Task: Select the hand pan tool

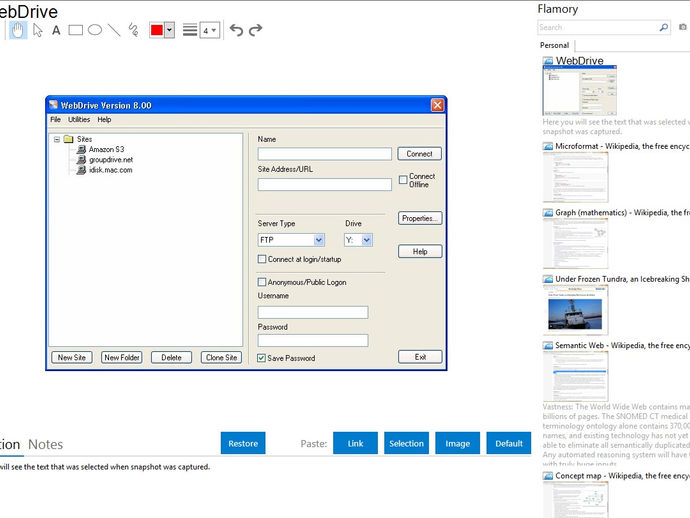Action: [18, 30]
